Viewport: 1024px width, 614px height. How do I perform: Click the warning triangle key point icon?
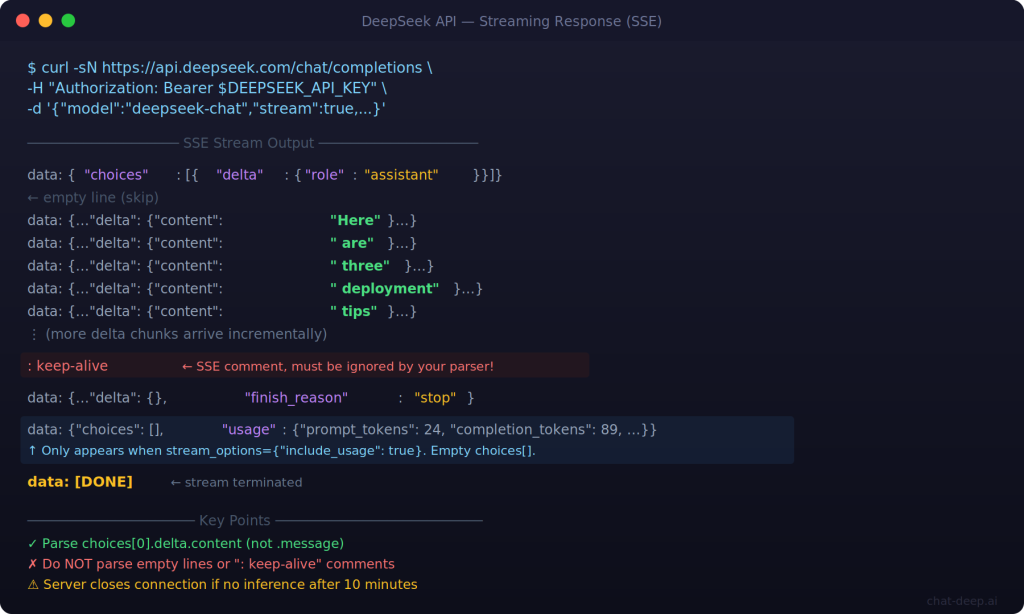click(32, 584)
